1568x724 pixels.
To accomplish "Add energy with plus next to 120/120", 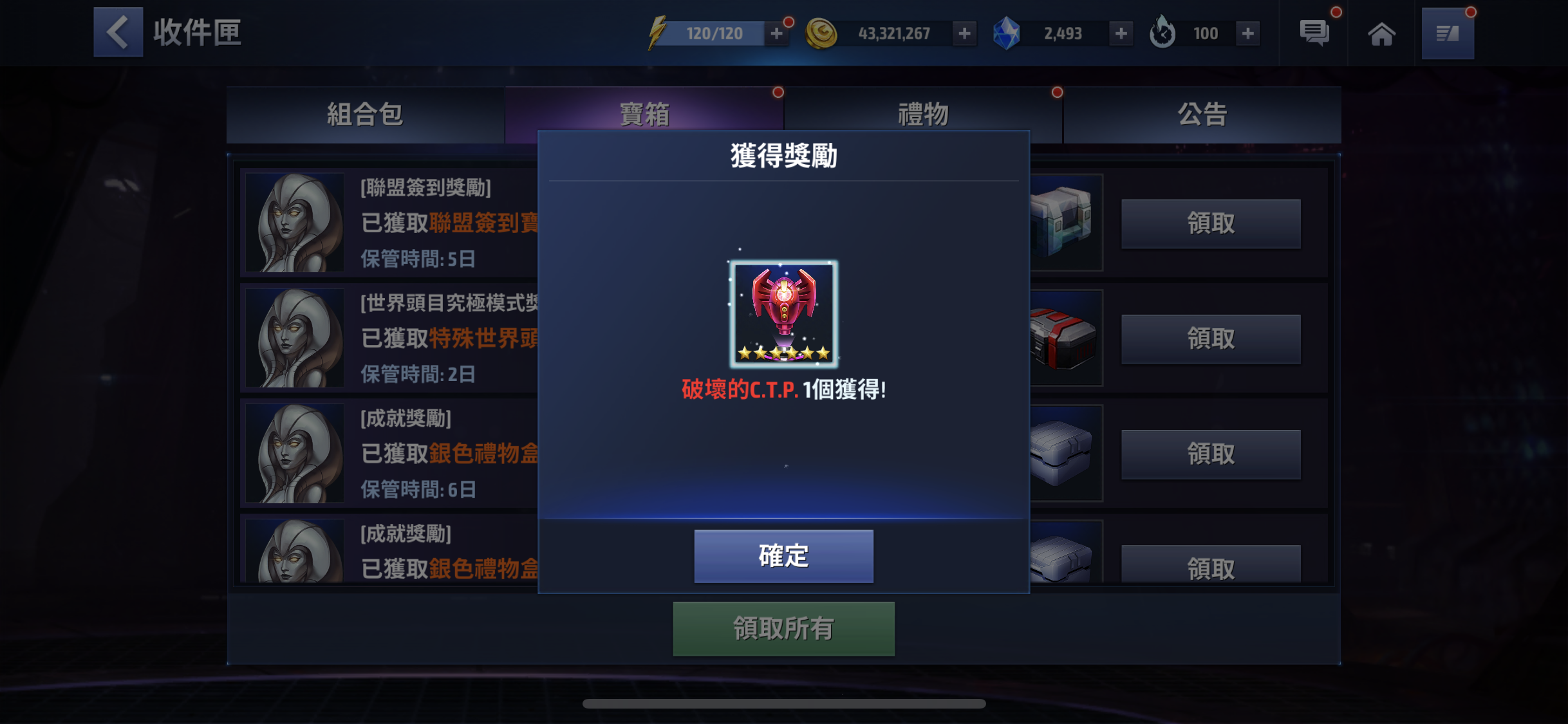I will point(776,33).
